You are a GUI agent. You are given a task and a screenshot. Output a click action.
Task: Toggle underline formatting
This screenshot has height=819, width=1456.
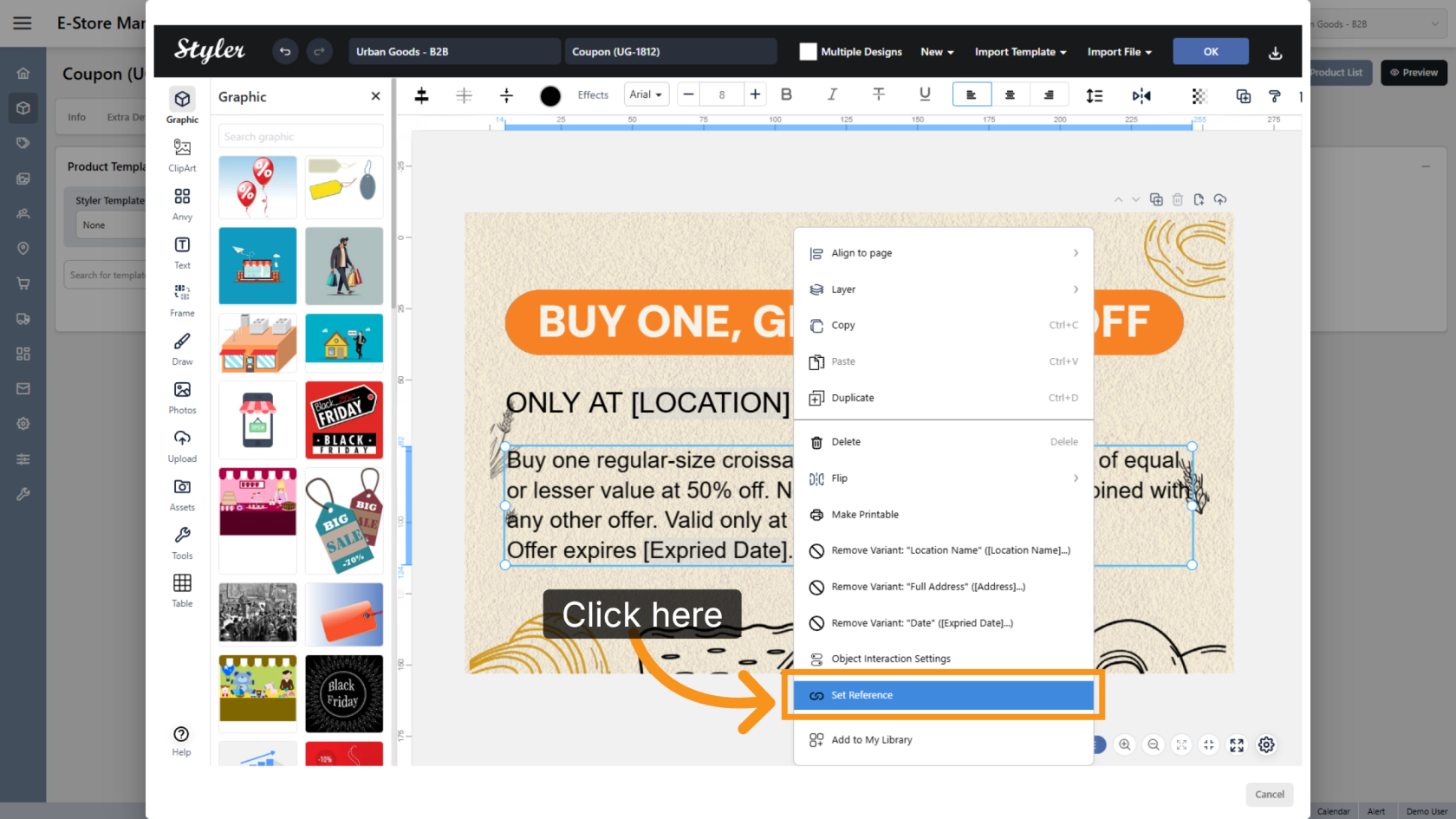(925, 94)
